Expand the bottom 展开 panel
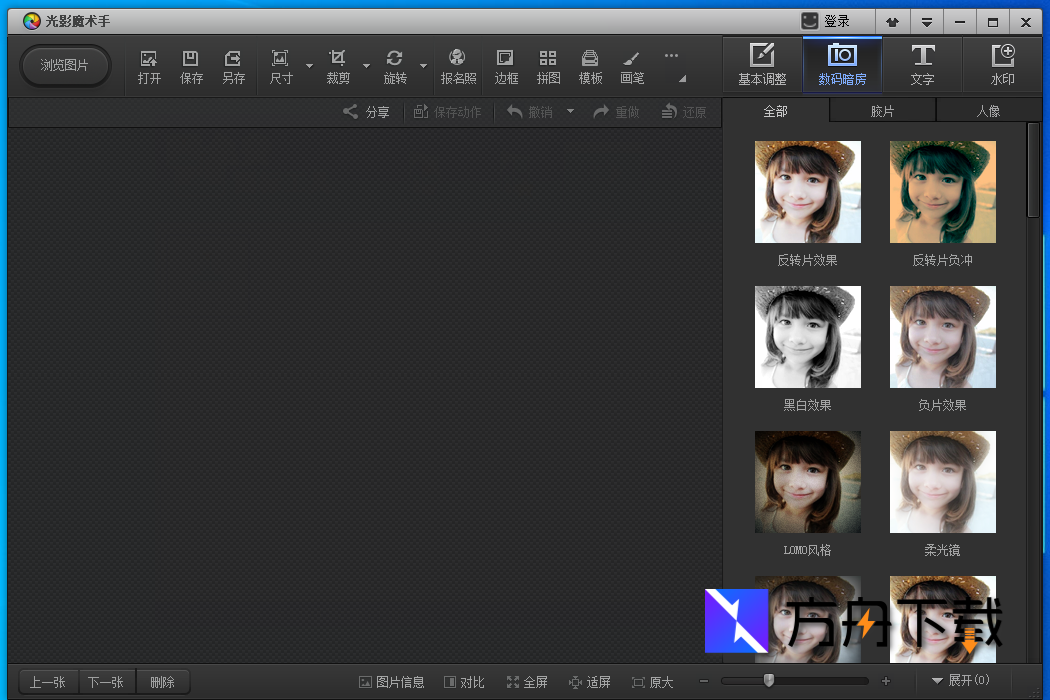This screenshot has width=1050, height=700. click(x=960, y=681)
